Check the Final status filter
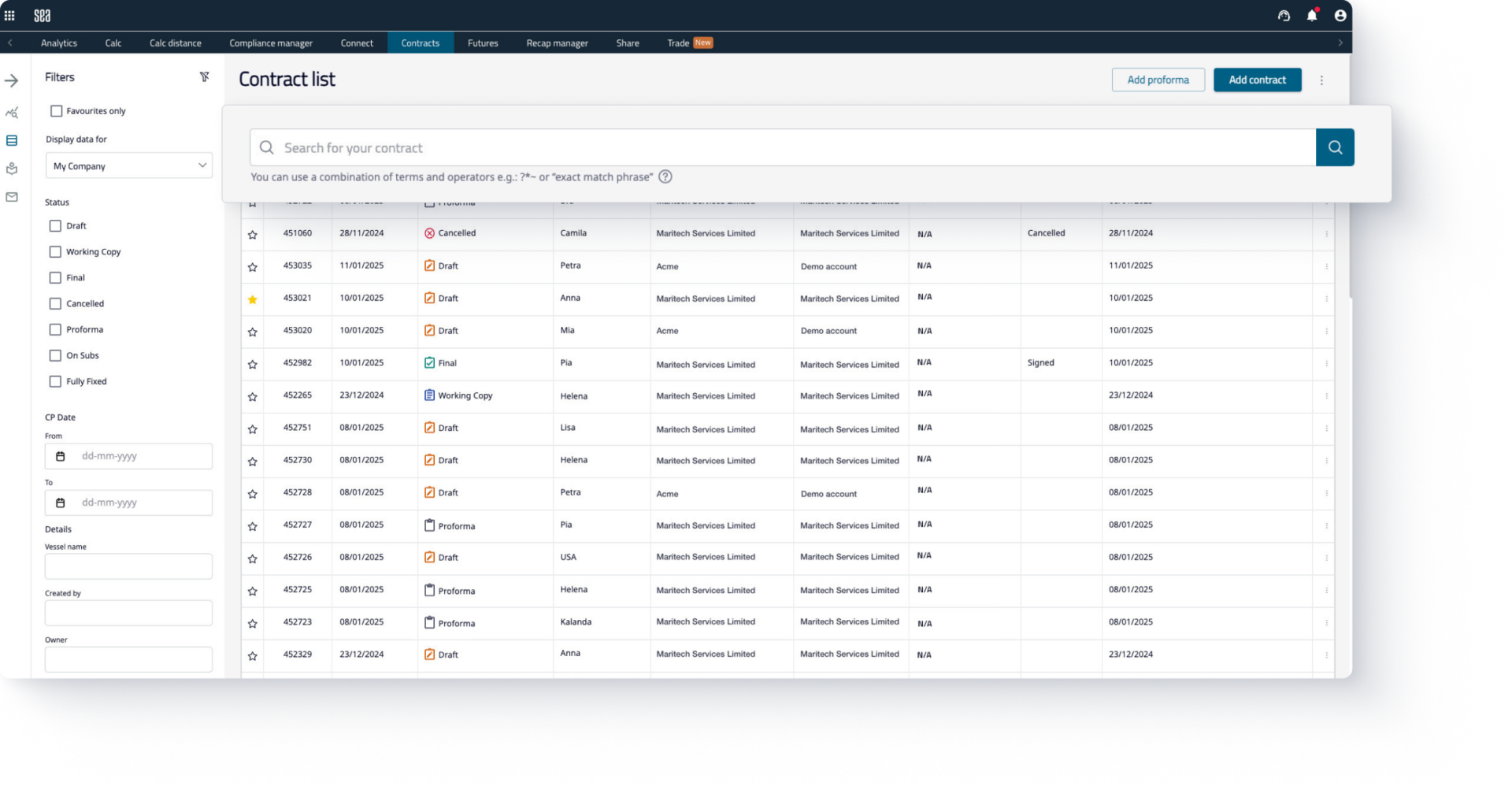This screenshot has height=794, width=1512. point(55,278)
